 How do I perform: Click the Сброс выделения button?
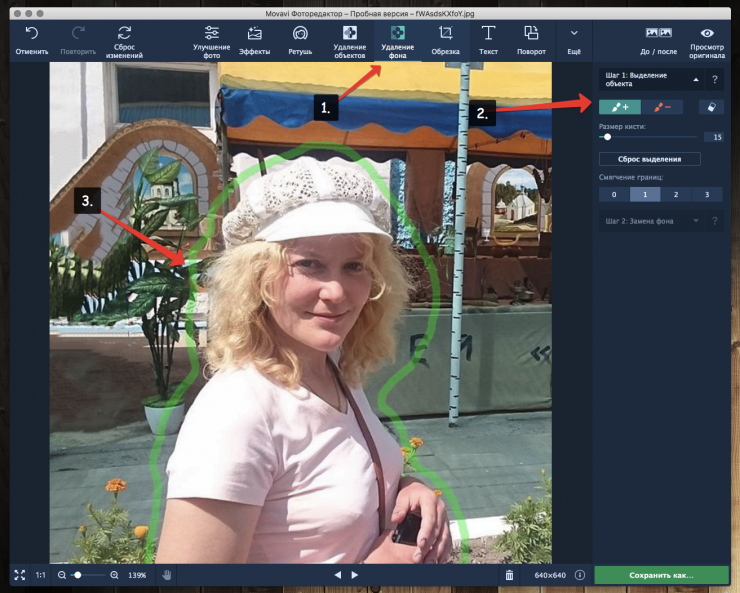pyautogui.click(x=649, y=159)
